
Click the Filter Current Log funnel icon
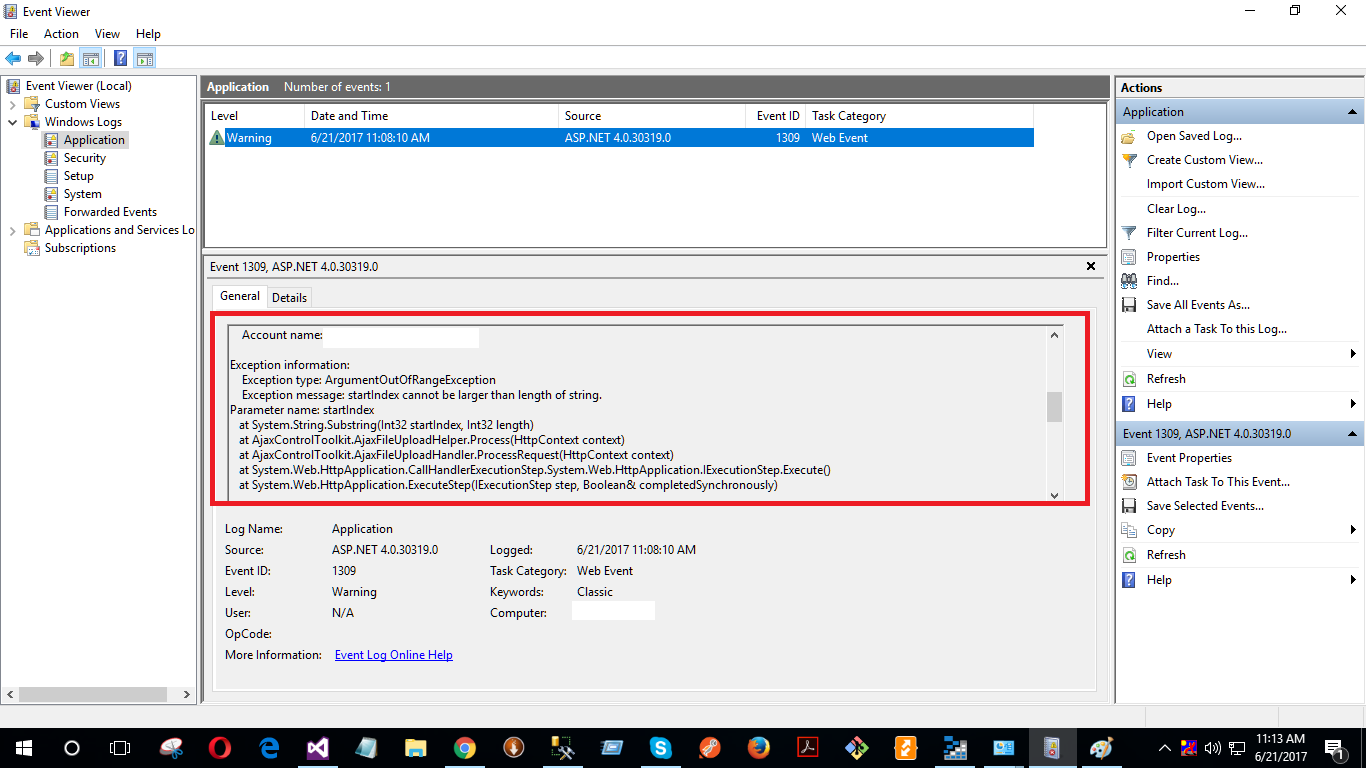1129,233
